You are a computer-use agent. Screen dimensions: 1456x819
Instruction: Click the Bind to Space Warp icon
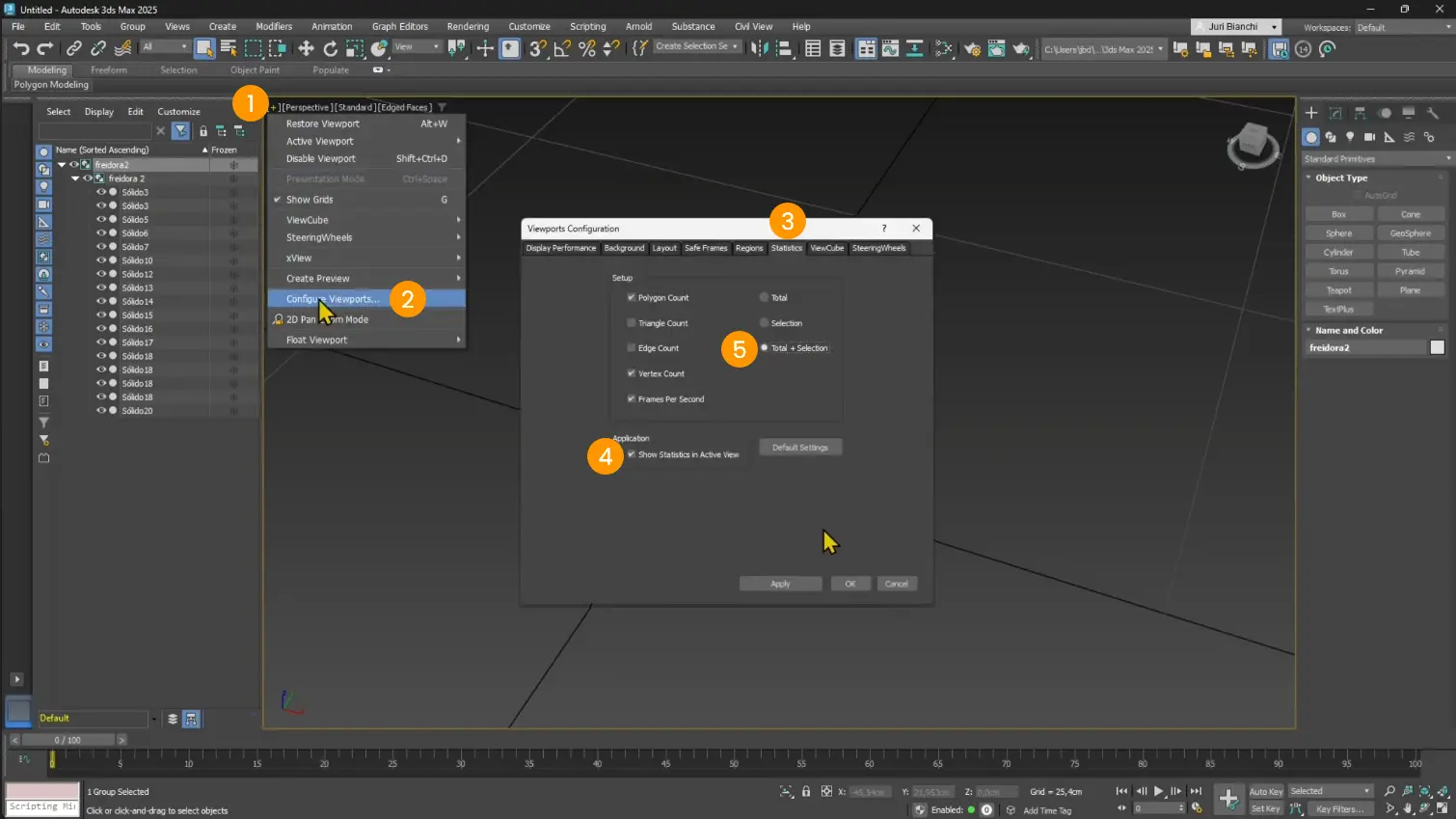[x=123, y=47]
